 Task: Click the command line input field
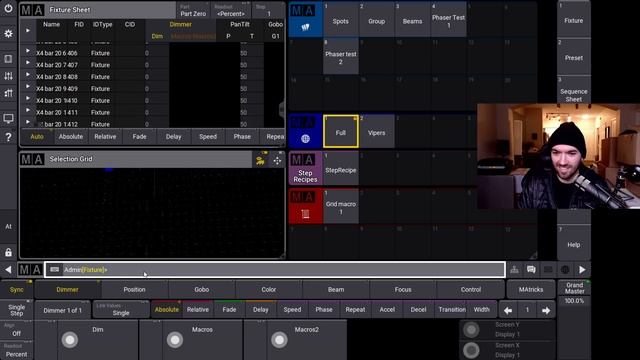[x=275, y=270]
